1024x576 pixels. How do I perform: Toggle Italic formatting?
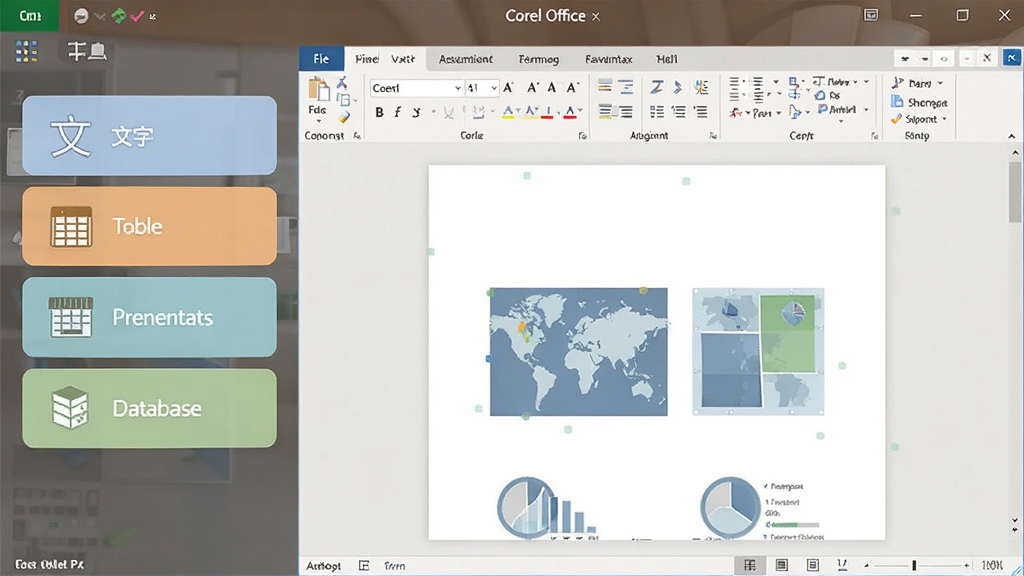tap(397, 112)
